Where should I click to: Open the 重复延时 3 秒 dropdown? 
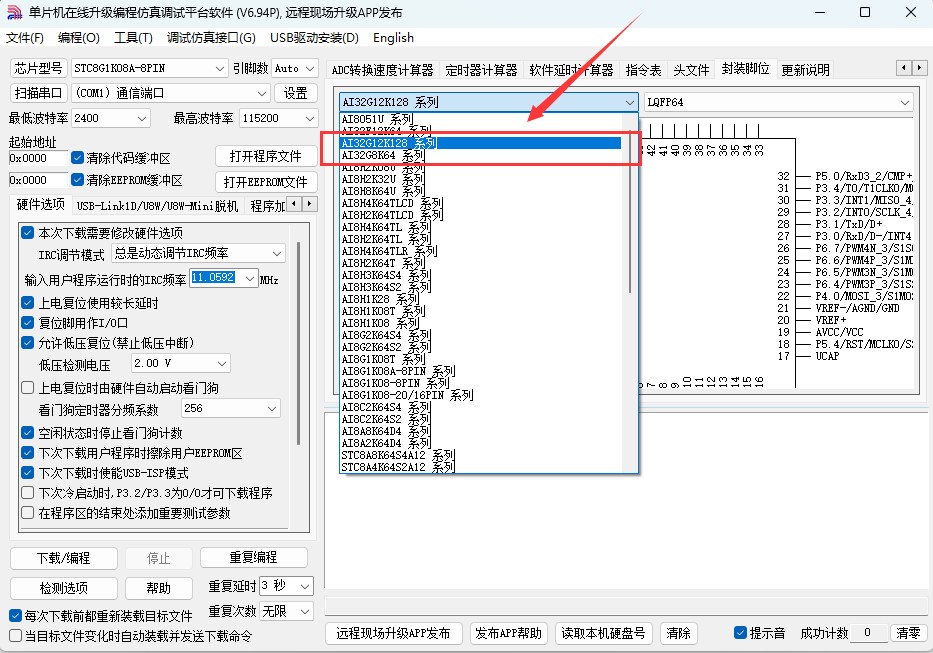pos(286,586)
